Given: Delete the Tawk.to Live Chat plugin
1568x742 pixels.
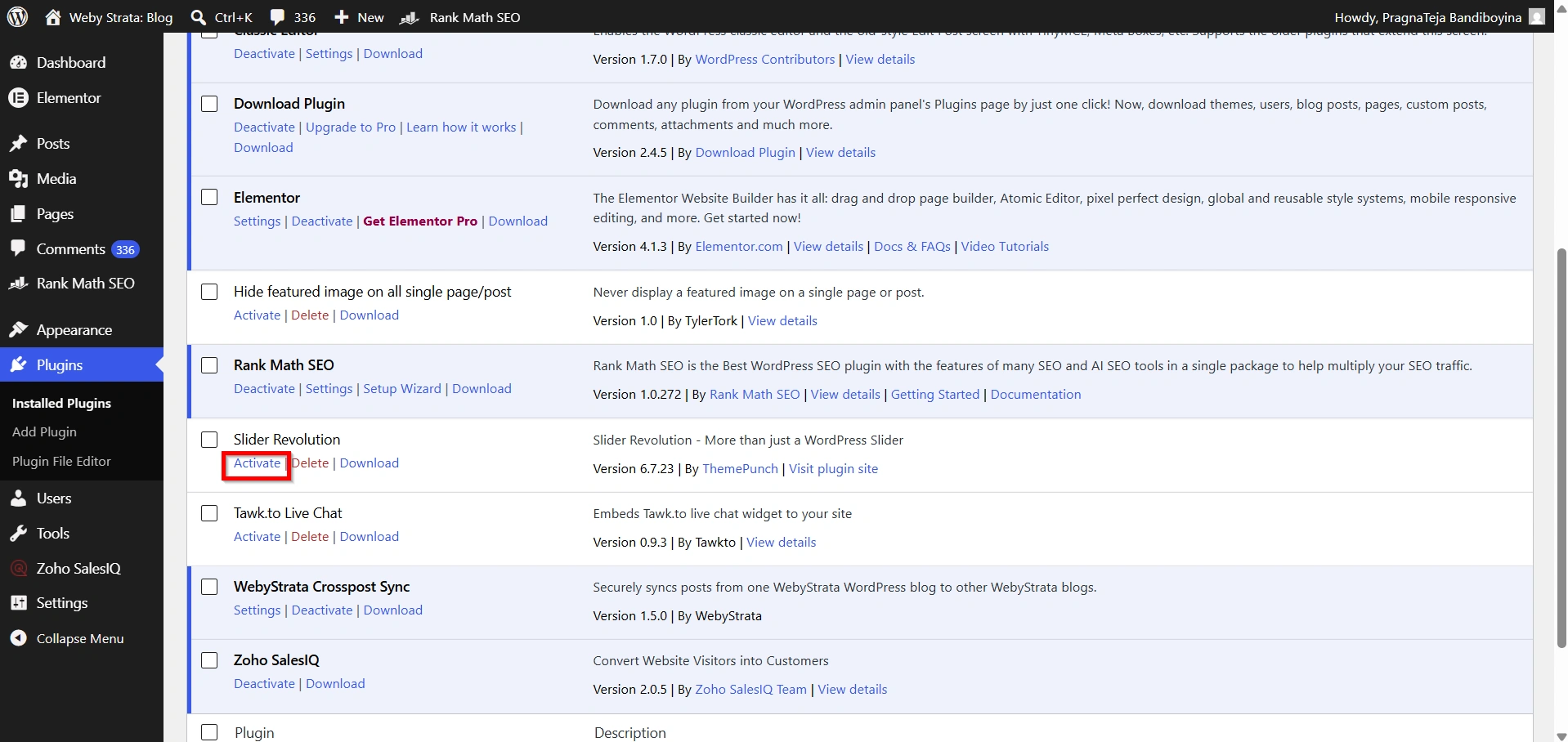Looking at the screenshot, I should 310,537.
